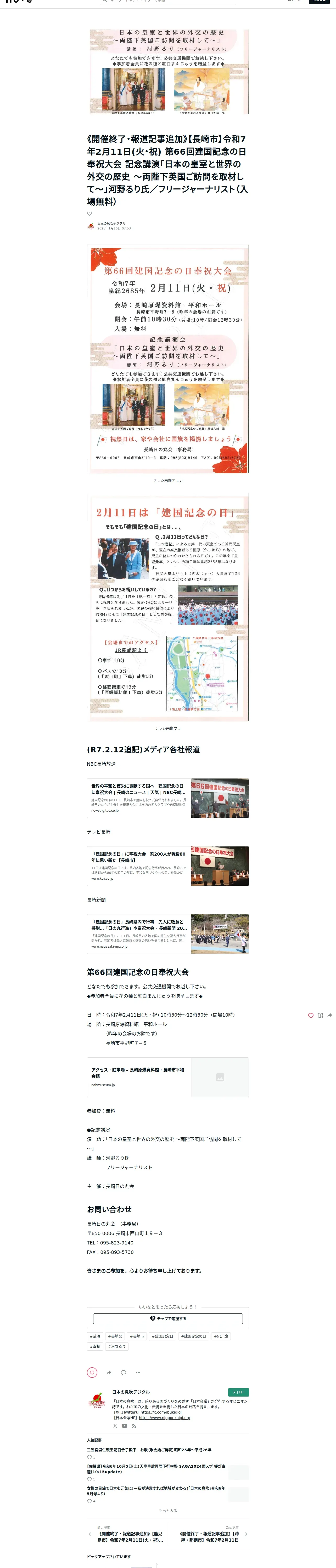Click the X (Twitter) icon in author box

click(115, 1426)
